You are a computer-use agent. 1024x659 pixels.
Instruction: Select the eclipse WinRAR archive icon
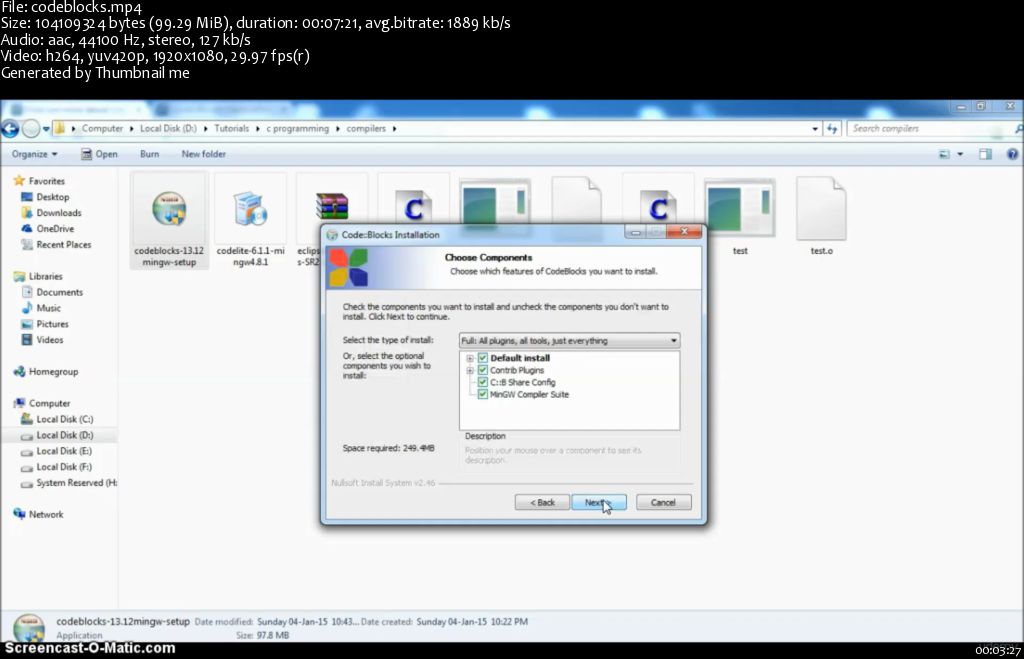tap(331, 208)
